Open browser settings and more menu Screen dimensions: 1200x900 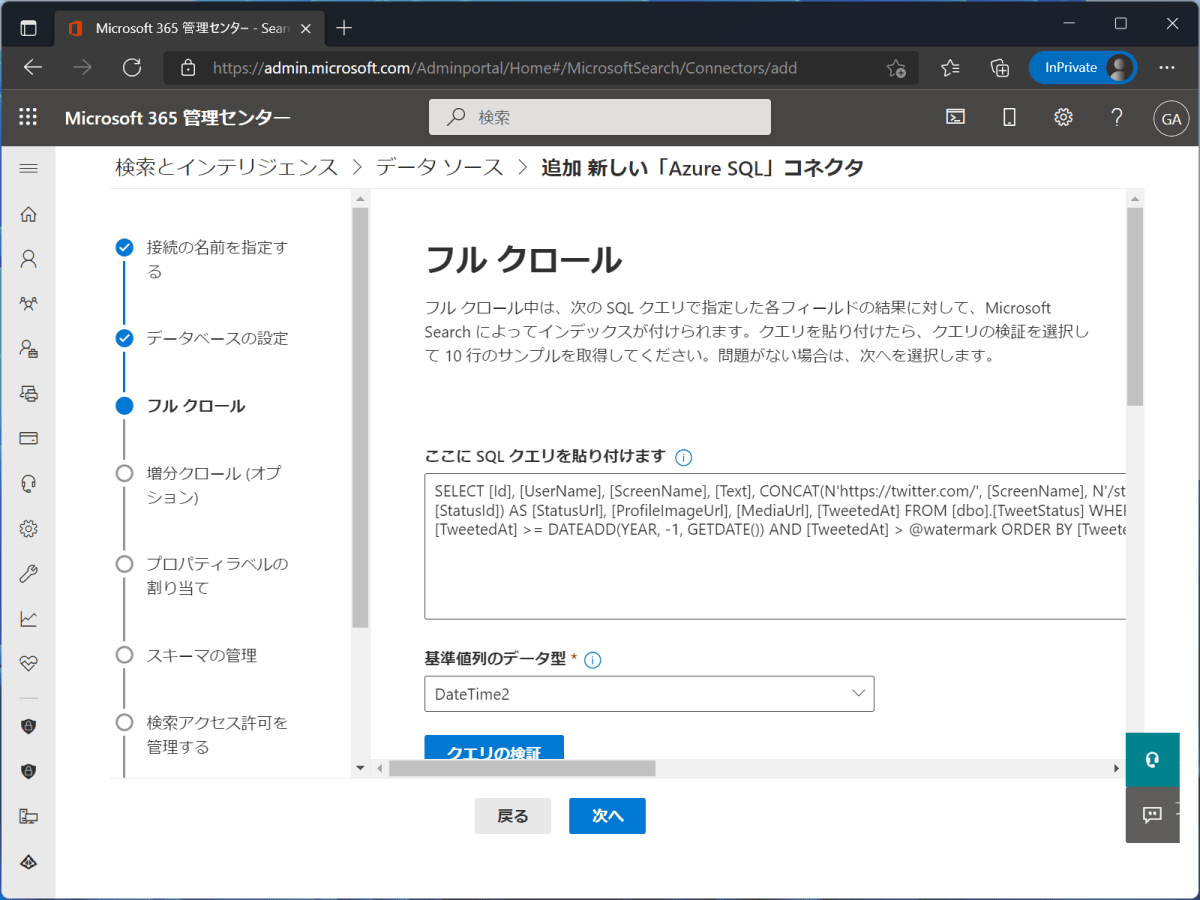pos(1167,68)
